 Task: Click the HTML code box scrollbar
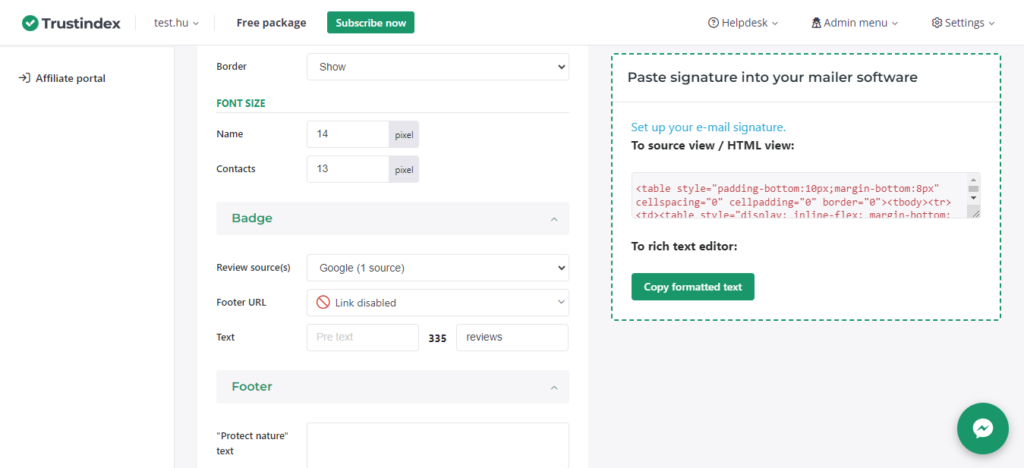click(x=972, y=195)
